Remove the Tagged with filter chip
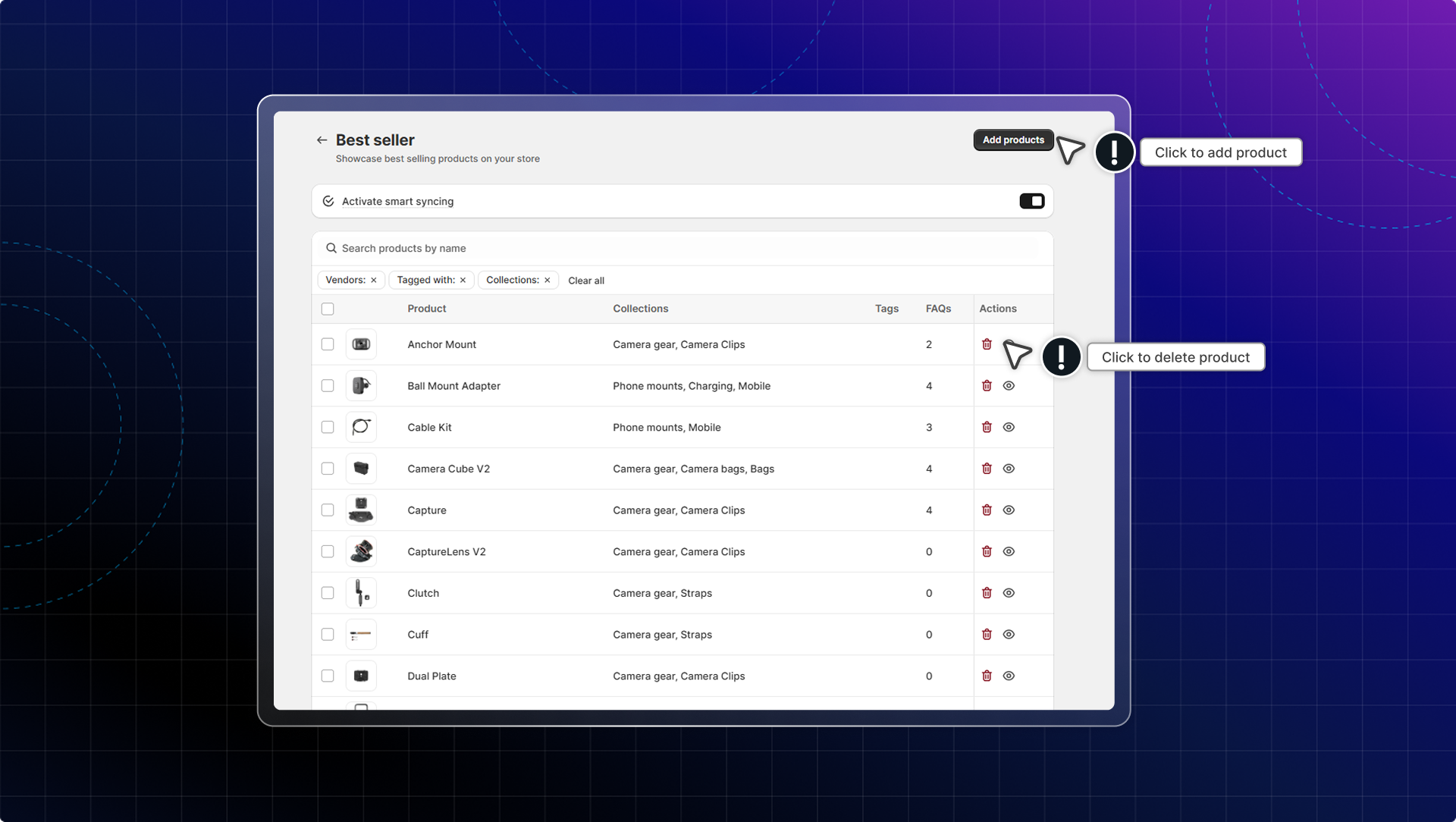This screenshot has height=822, width=1456. point(463,281)
